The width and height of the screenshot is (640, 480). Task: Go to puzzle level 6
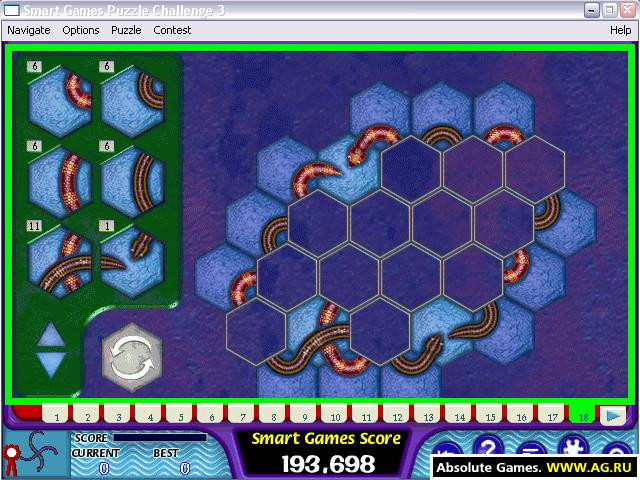[x=212, y=416]
